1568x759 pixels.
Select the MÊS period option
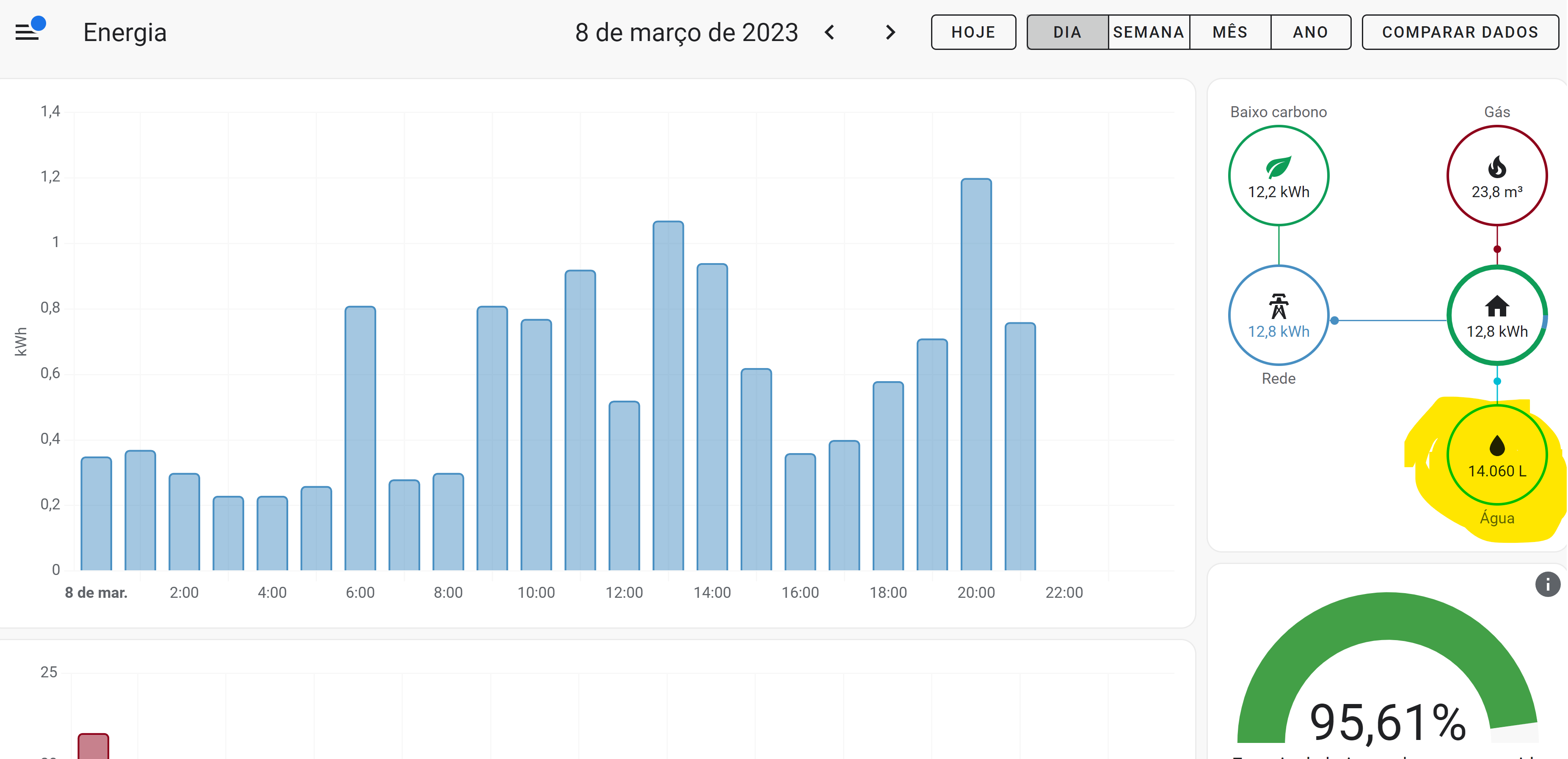pyautogui.click(x=1229, y=32)
